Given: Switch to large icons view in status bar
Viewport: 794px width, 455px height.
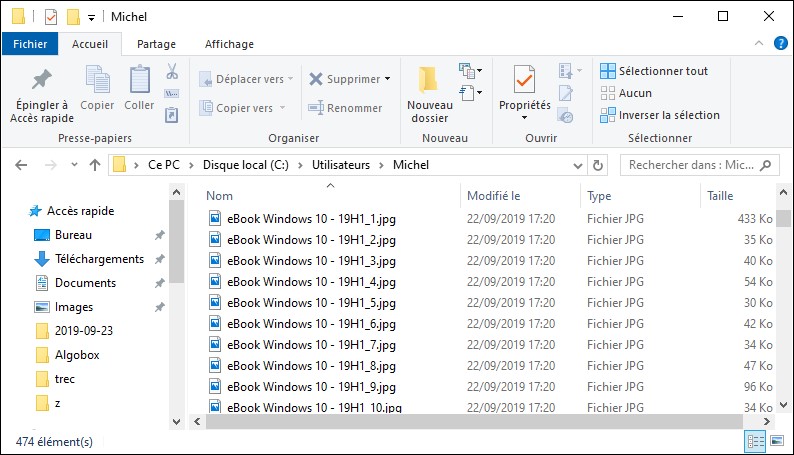Looking at the screenshot, I should (777, 441).
